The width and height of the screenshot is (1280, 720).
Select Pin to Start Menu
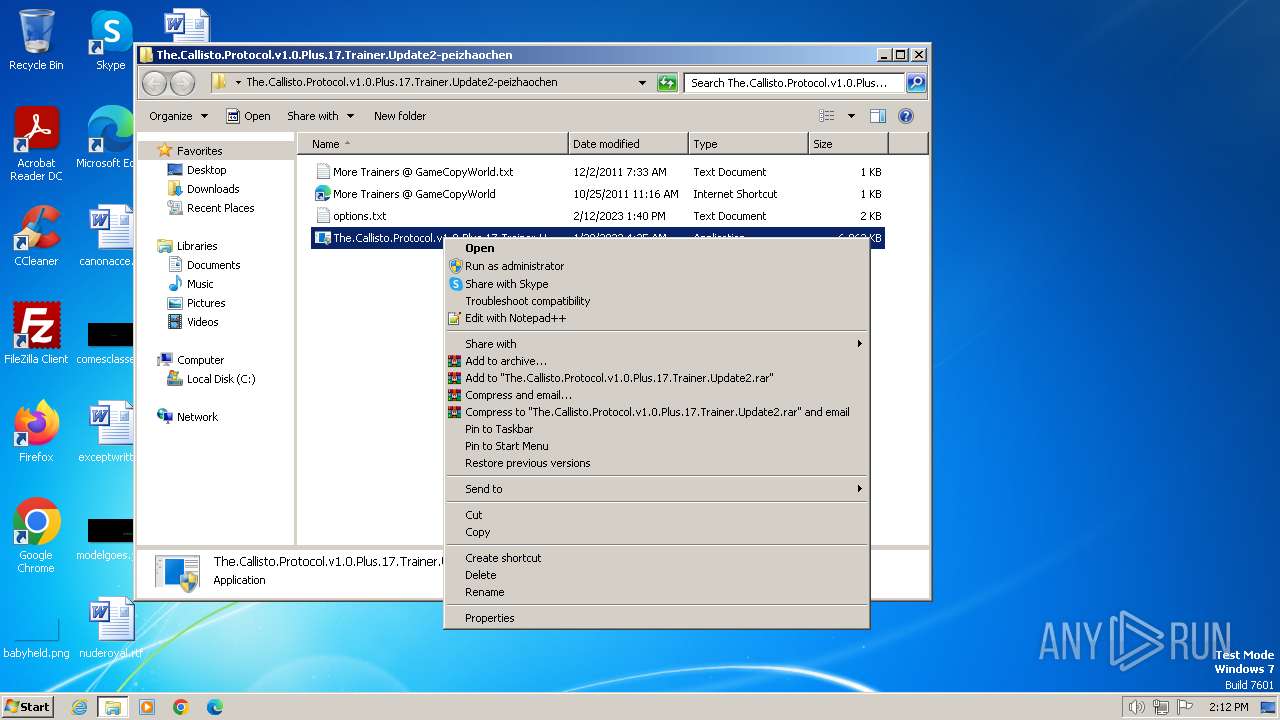tap(656, 446)
